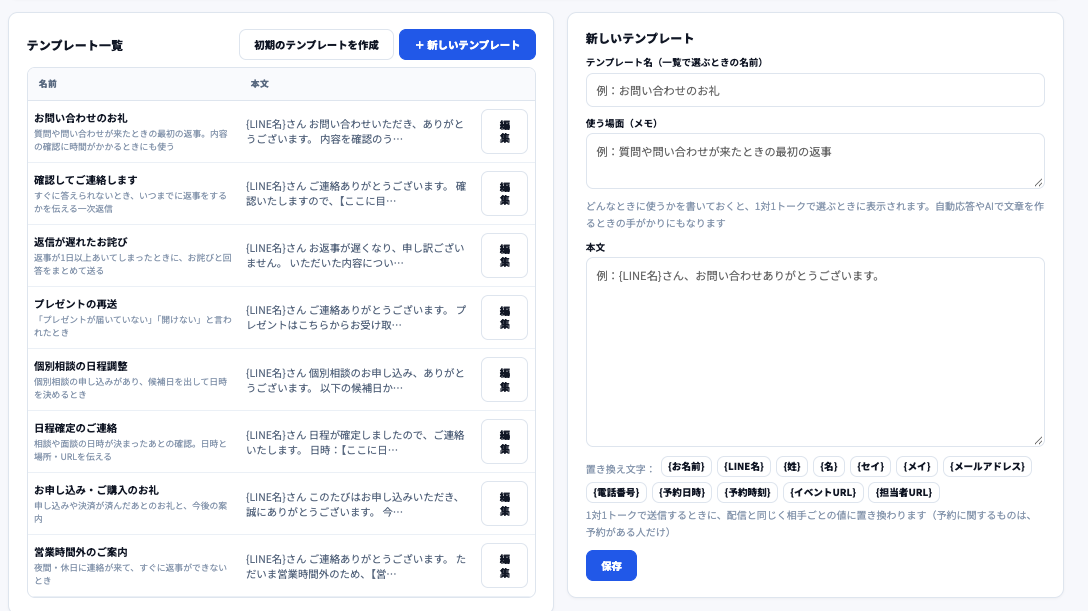Viewport: 1088px width, 611px height.
Task: Insert the {セイ} placeholder
Action: 870,467
